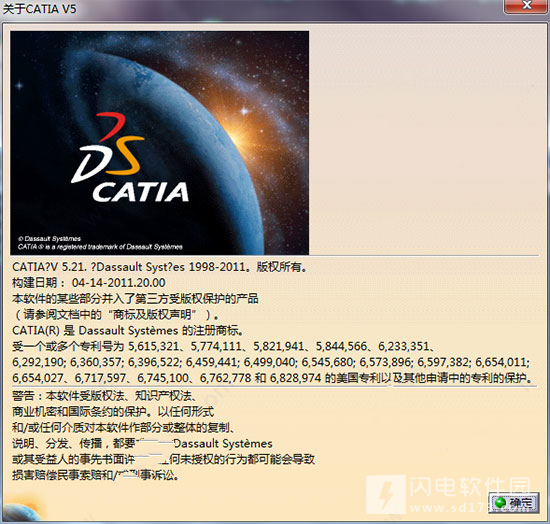550x524 pixels.
Task: Click the 确定 confirmation button
Action: pyautogui.click(x=514, y=503)
